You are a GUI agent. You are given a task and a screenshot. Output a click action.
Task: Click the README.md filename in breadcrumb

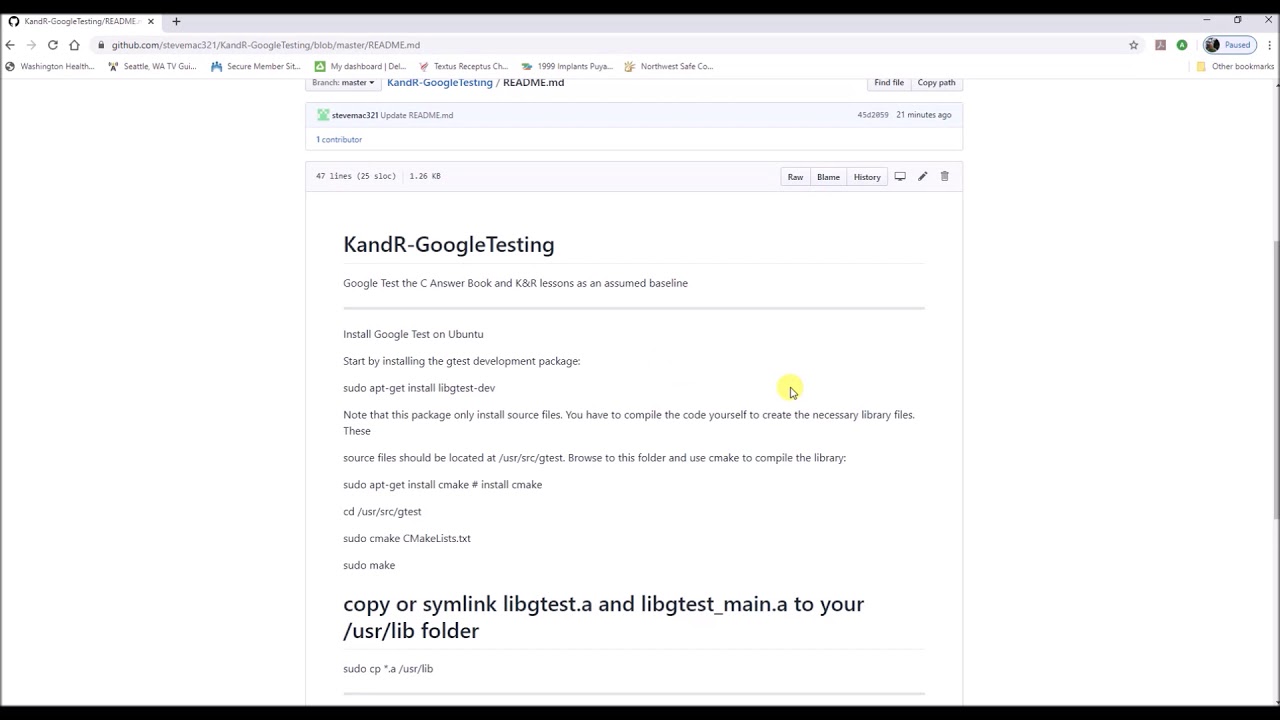point(533,83)
